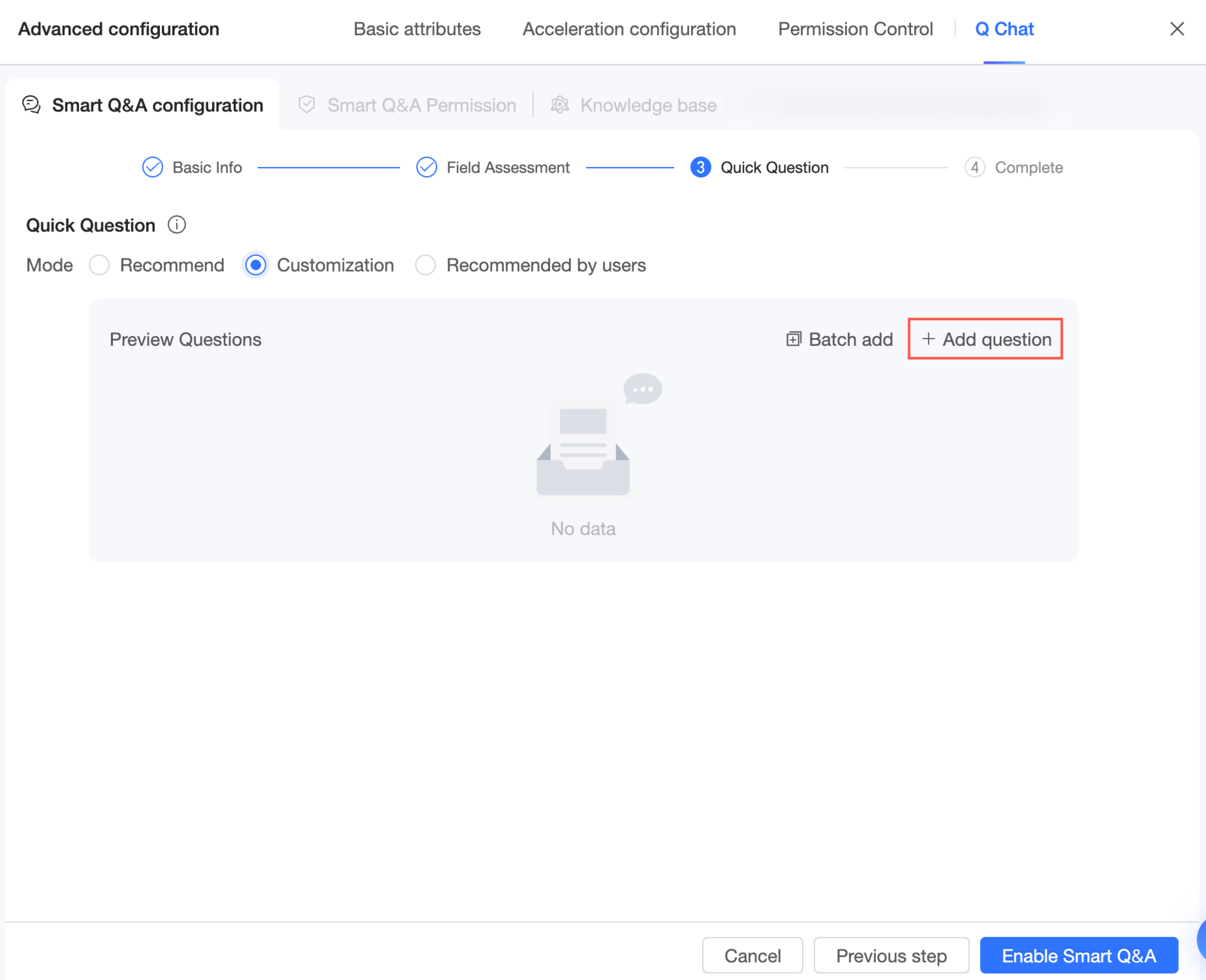Click the plus icon for Add question
The width and height of the screenshot is (1206, 980).
tap(928, 339)
